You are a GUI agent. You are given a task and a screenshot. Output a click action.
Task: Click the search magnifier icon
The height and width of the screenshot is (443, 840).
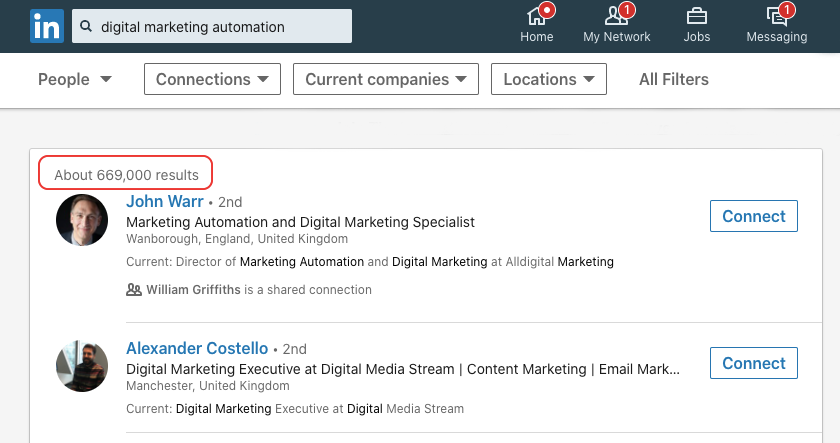pyautogui.click(x=88, y=27)
